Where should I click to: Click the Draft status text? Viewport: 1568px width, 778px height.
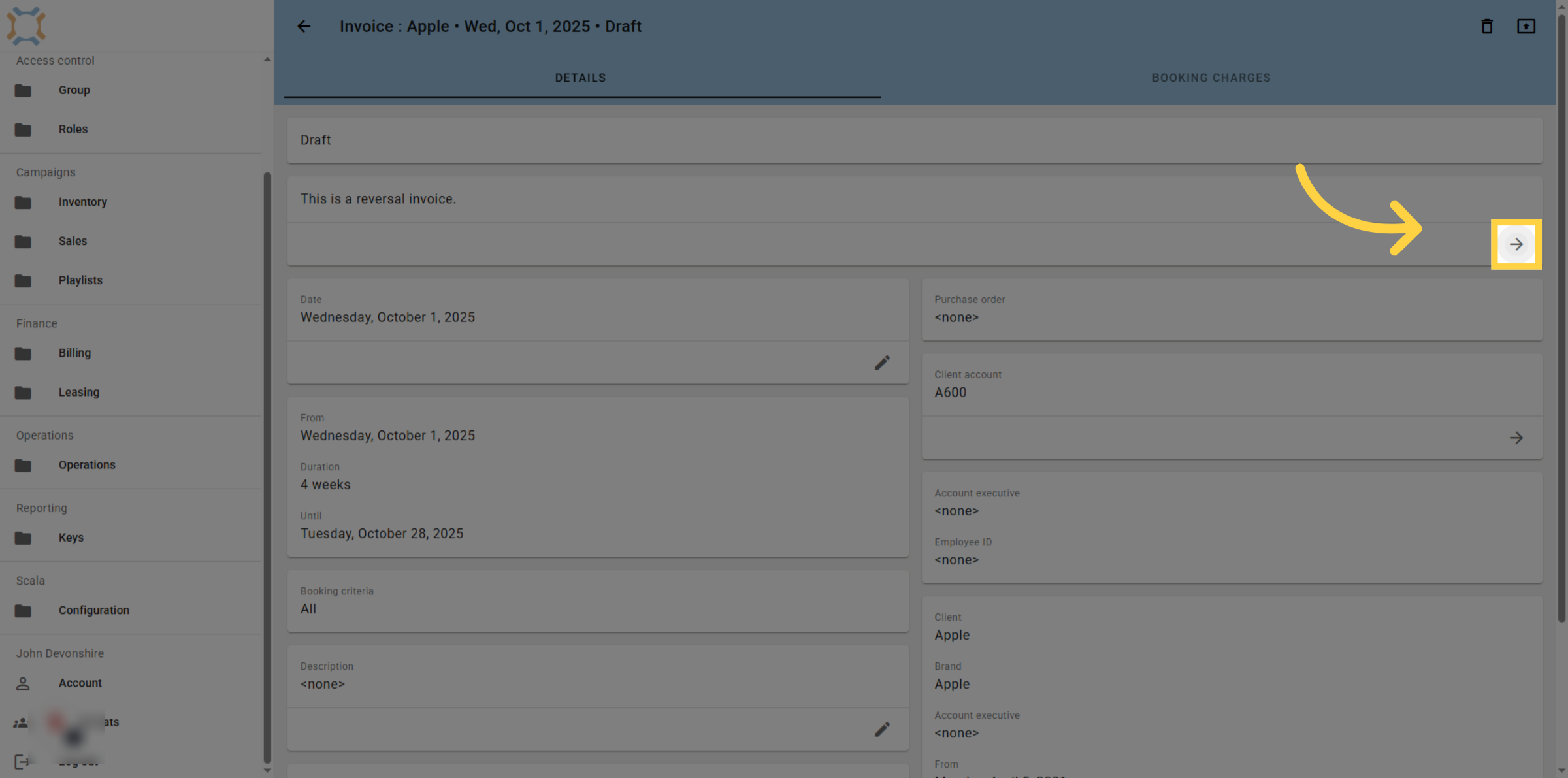(x=316, y=140)
